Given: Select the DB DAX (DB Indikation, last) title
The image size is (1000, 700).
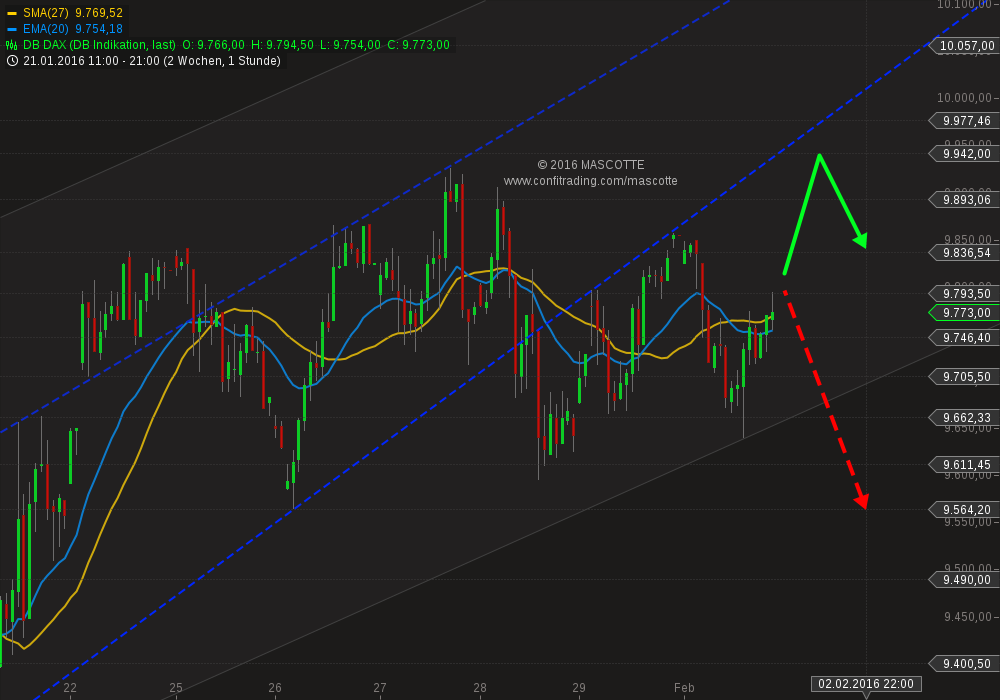Looking at the screenshot, I should coord(99,45).
